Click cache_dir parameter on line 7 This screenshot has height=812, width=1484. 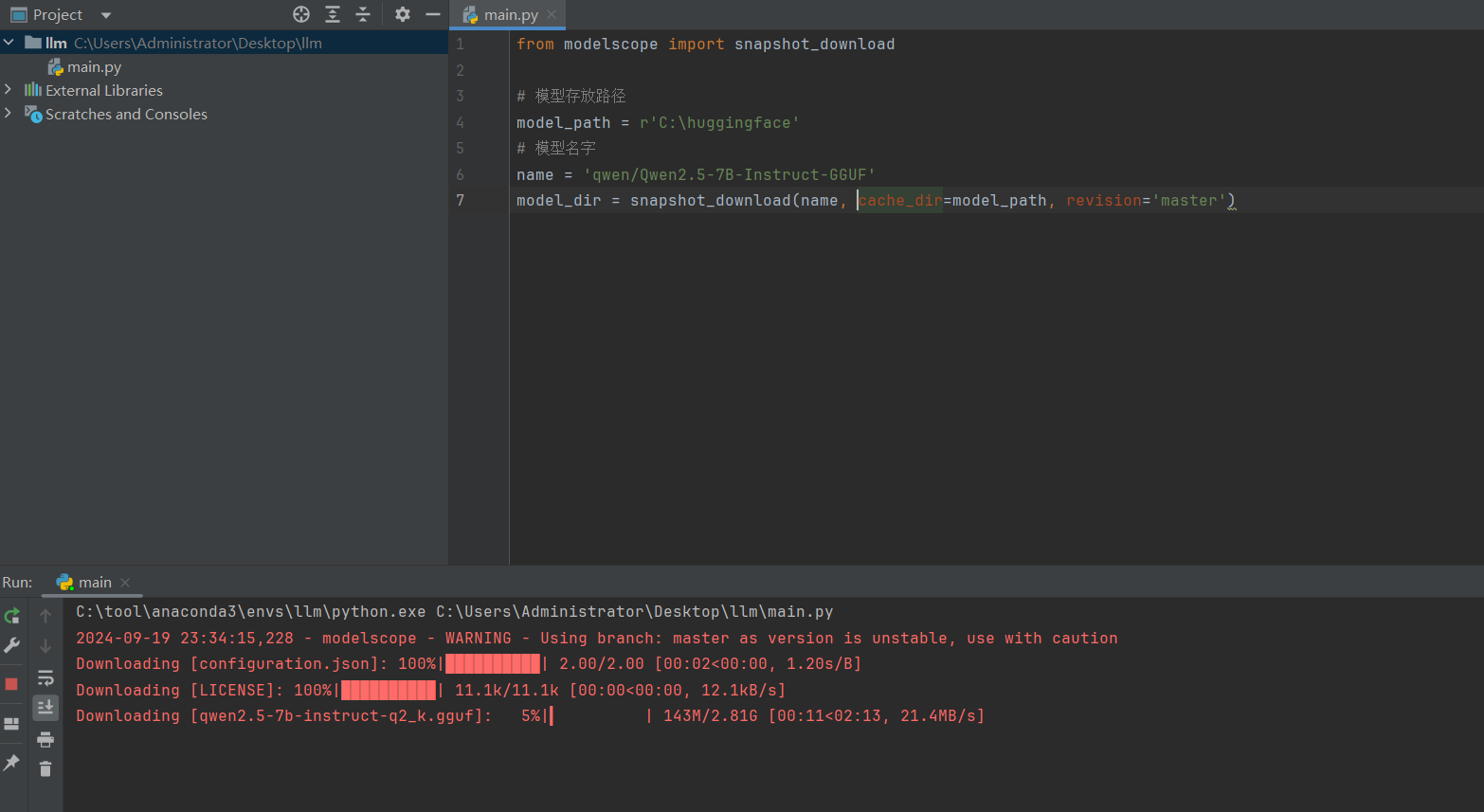pos(900,200)
